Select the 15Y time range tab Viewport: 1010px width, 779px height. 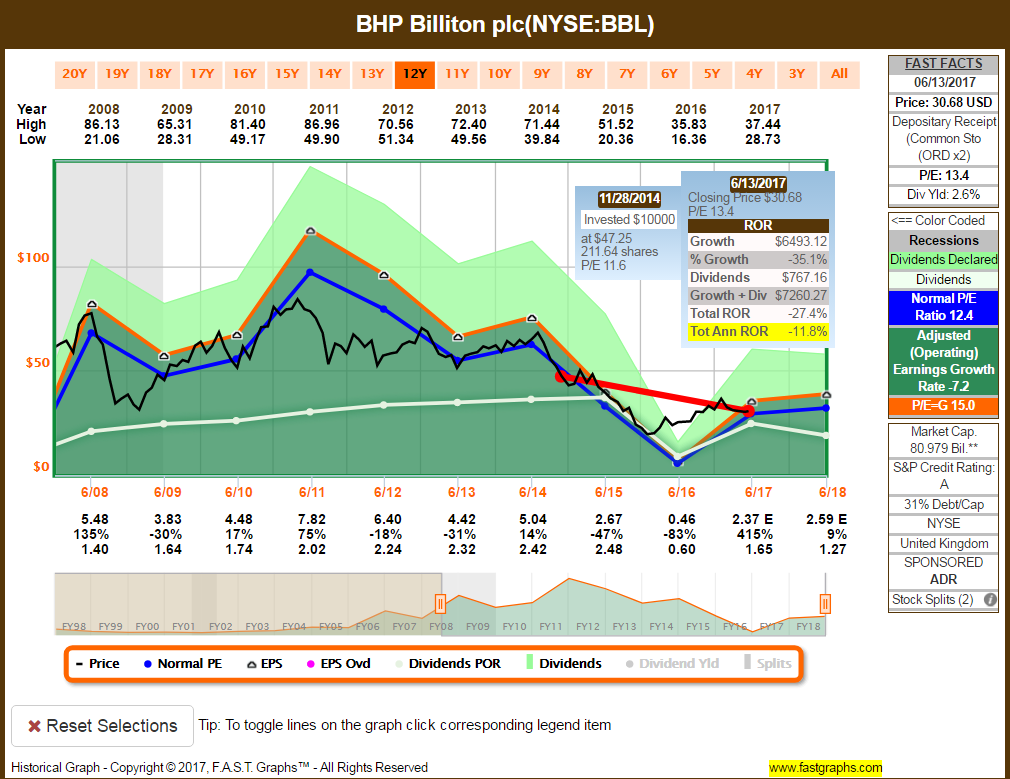point(287,74)
